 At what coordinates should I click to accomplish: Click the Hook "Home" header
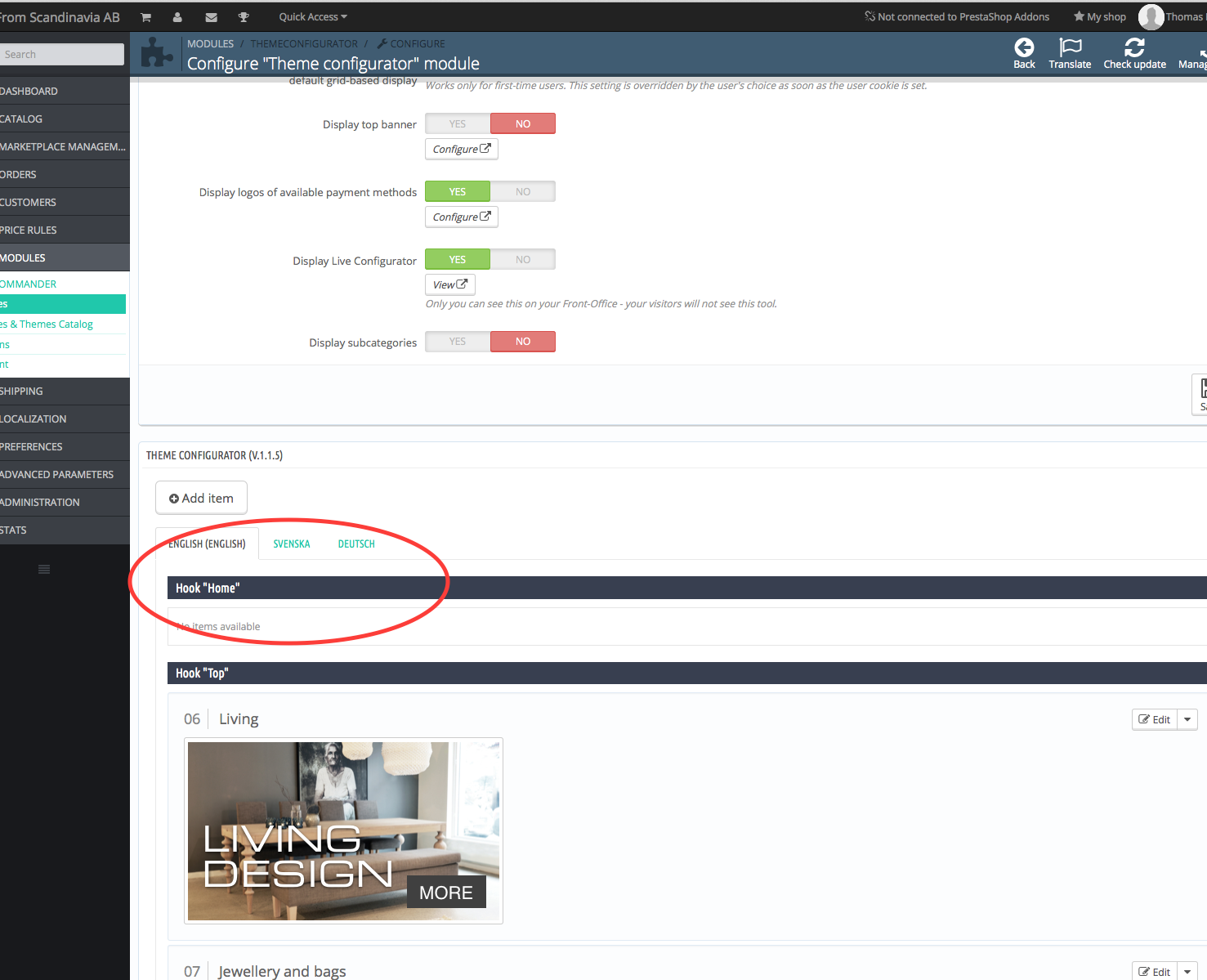click(x=687, y=588)
